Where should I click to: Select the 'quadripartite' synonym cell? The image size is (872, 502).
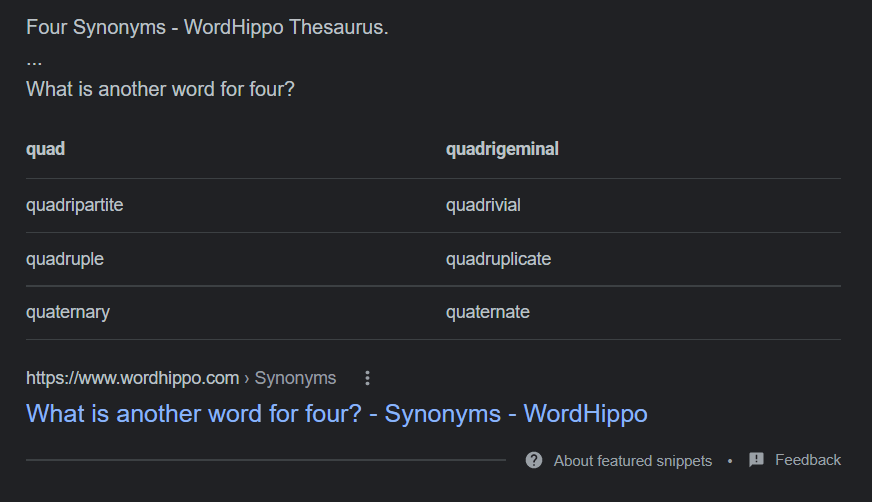(x=75, y=205)
